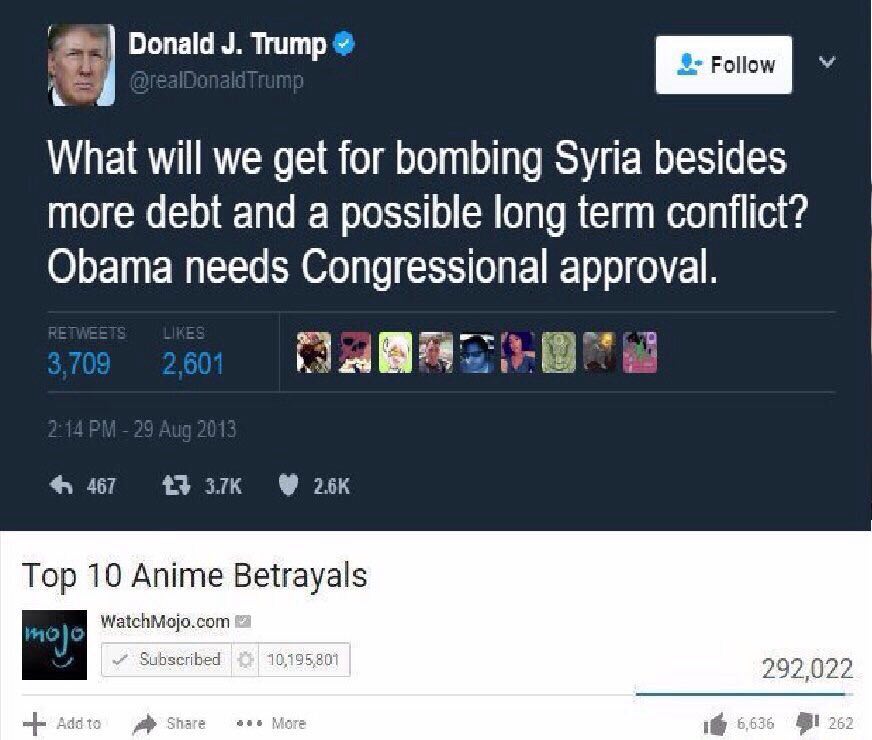Open the WatchMojo.com channel link
This screenshot has height=740, width=872.
click(x=165, y=621)
